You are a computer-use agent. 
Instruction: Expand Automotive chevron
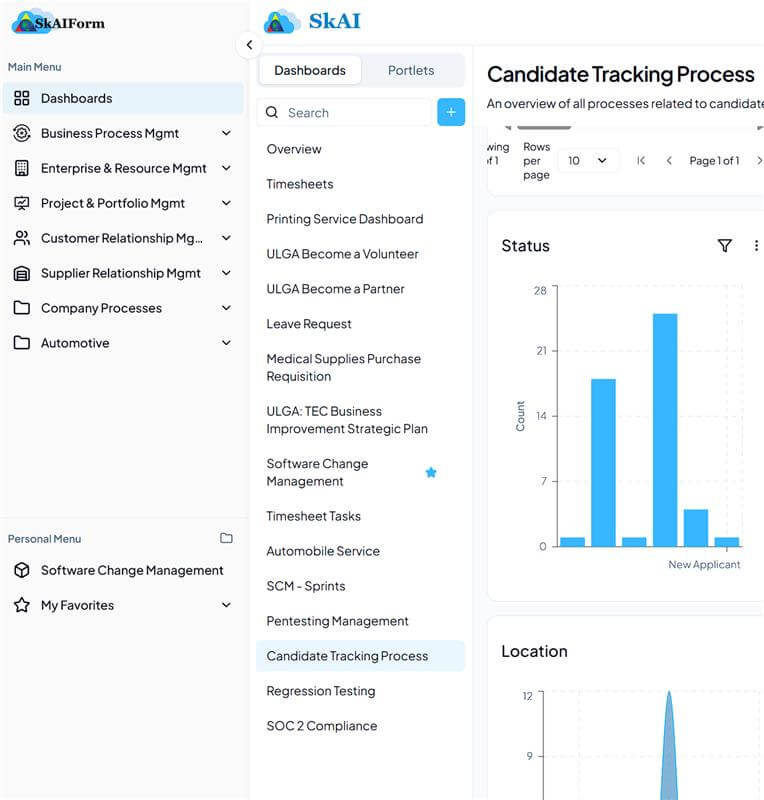click(226, 343)
